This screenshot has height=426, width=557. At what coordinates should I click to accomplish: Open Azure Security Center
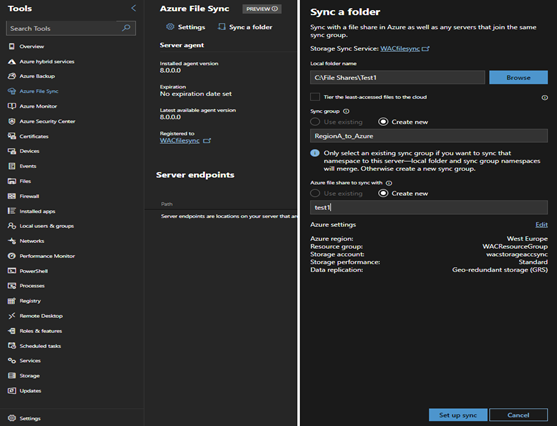(47, 121)
